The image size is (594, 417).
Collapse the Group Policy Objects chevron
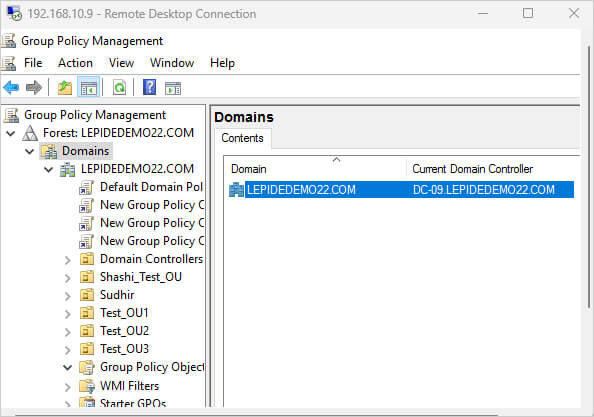point(67,367)
